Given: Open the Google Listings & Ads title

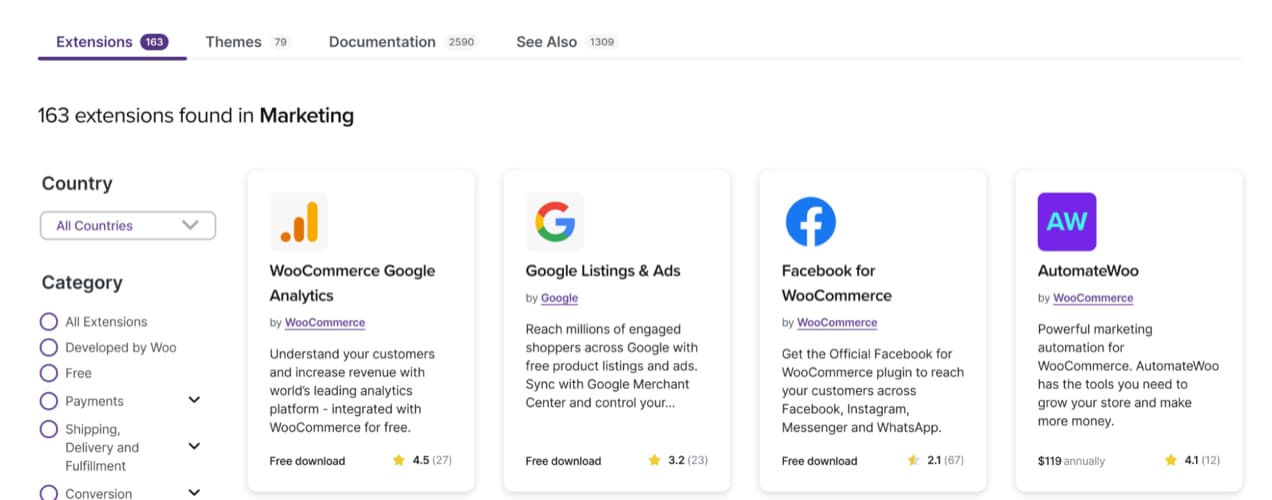Looking at the screenshot, I should click(x=602, y=271).
